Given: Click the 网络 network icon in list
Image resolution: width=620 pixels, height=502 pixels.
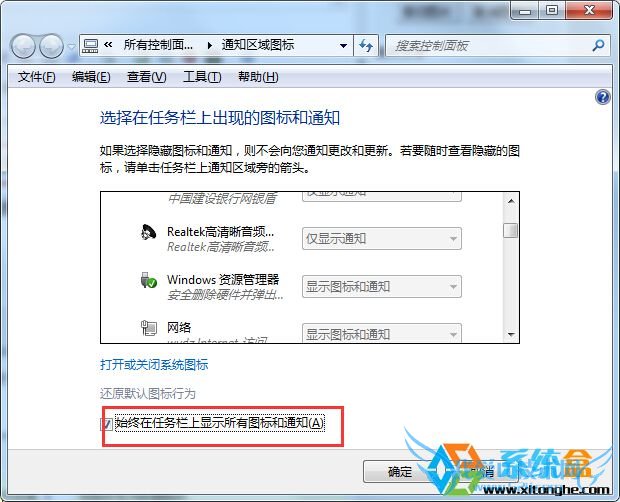Looking at the screenshot, I should [x=149, y=328].
